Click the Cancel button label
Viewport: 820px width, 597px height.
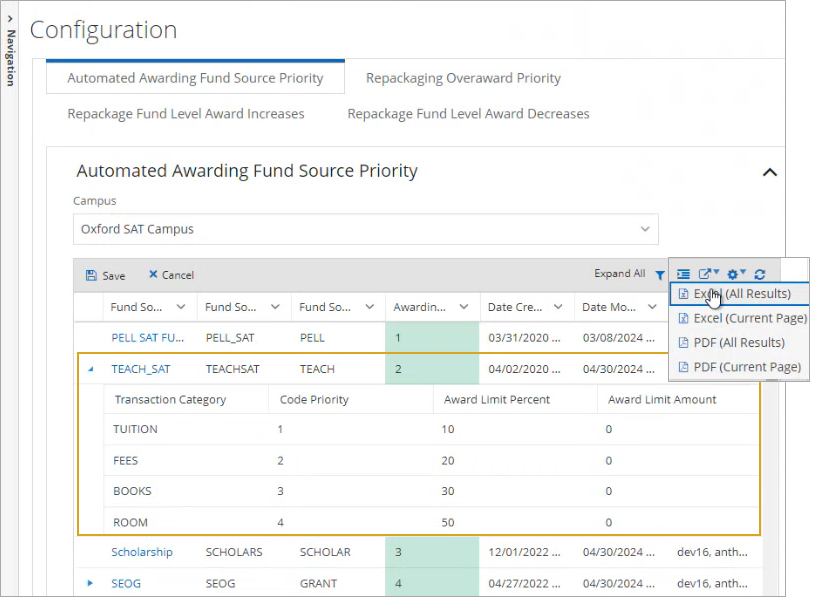178,275
